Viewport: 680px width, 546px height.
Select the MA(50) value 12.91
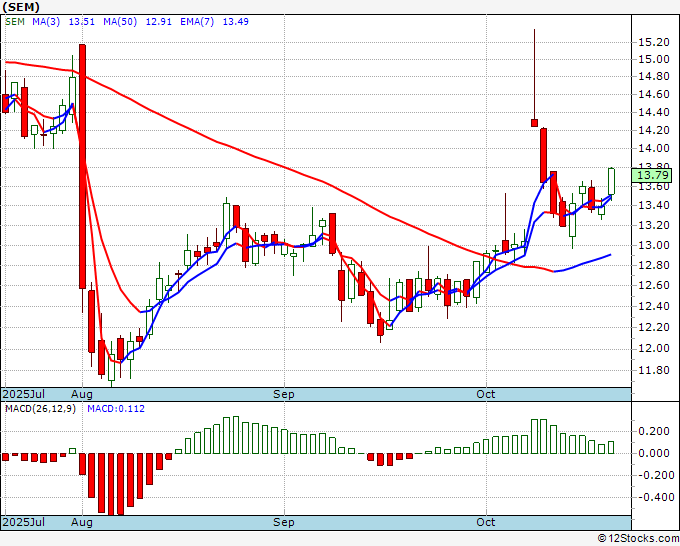159,22
